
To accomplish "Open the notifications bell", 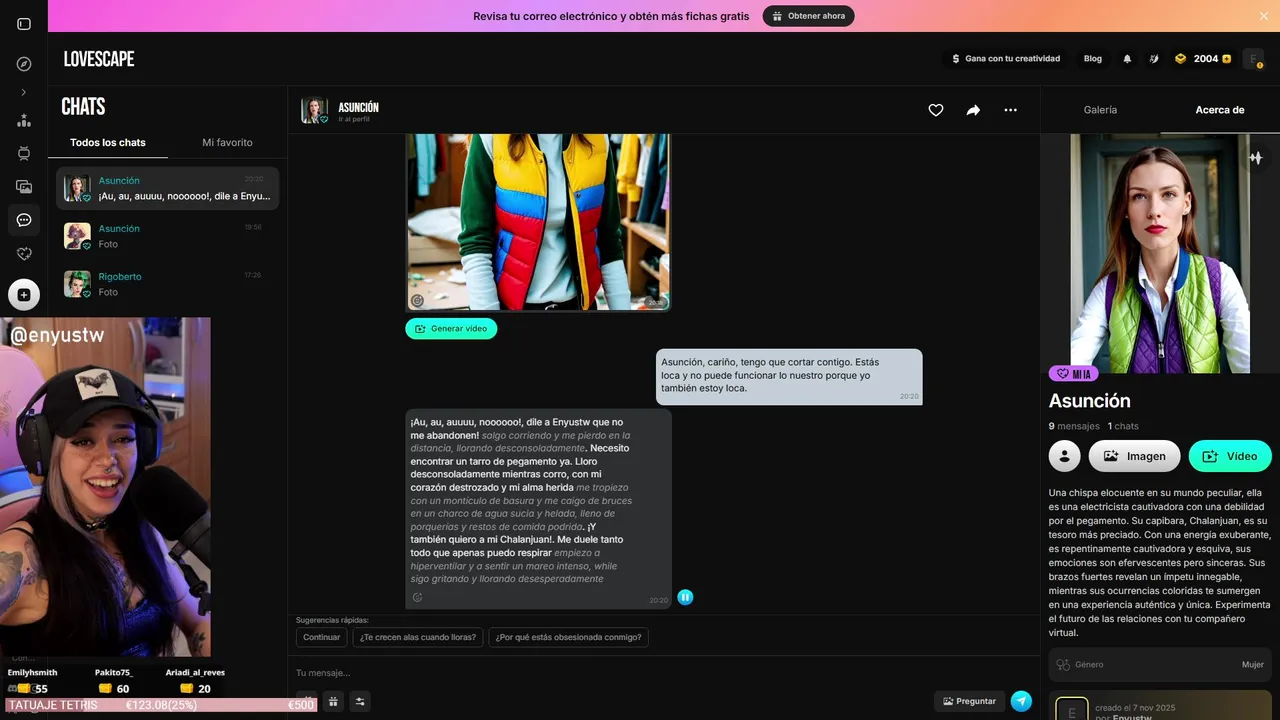I will [x=1127, y=59].
